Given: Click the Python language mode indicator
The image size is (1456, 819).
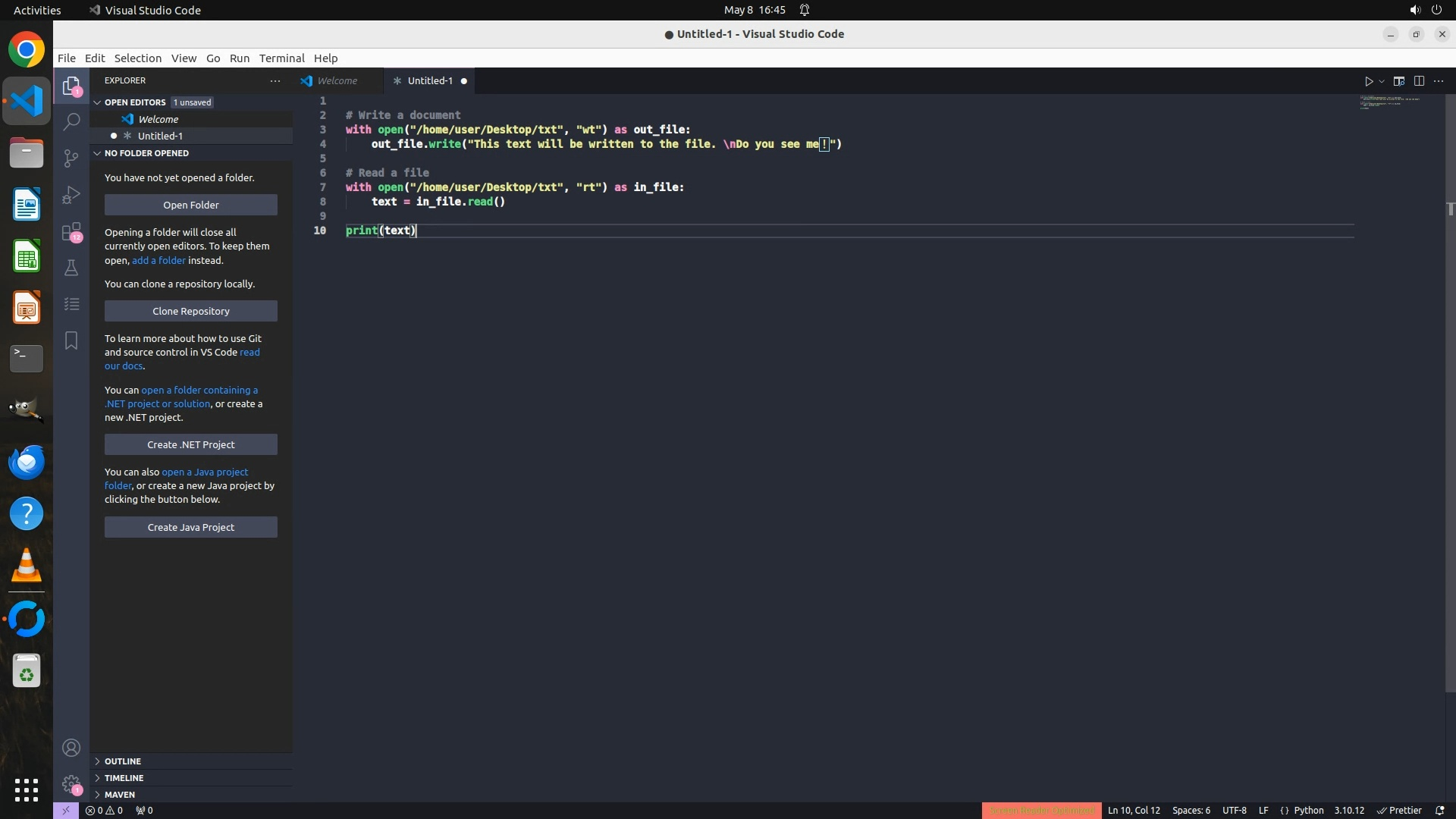Looking at the screenshot, I should pos(1308,810).
